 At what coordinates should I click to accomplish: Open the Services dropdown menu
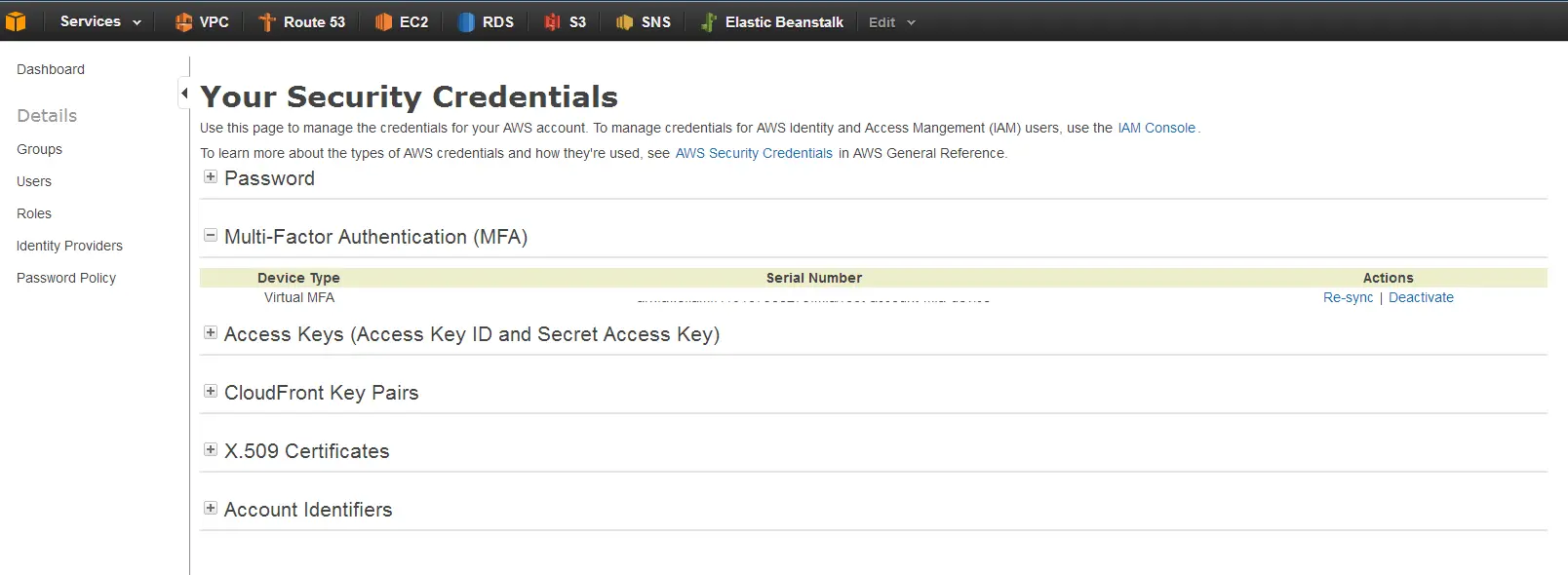pos(100,21)
